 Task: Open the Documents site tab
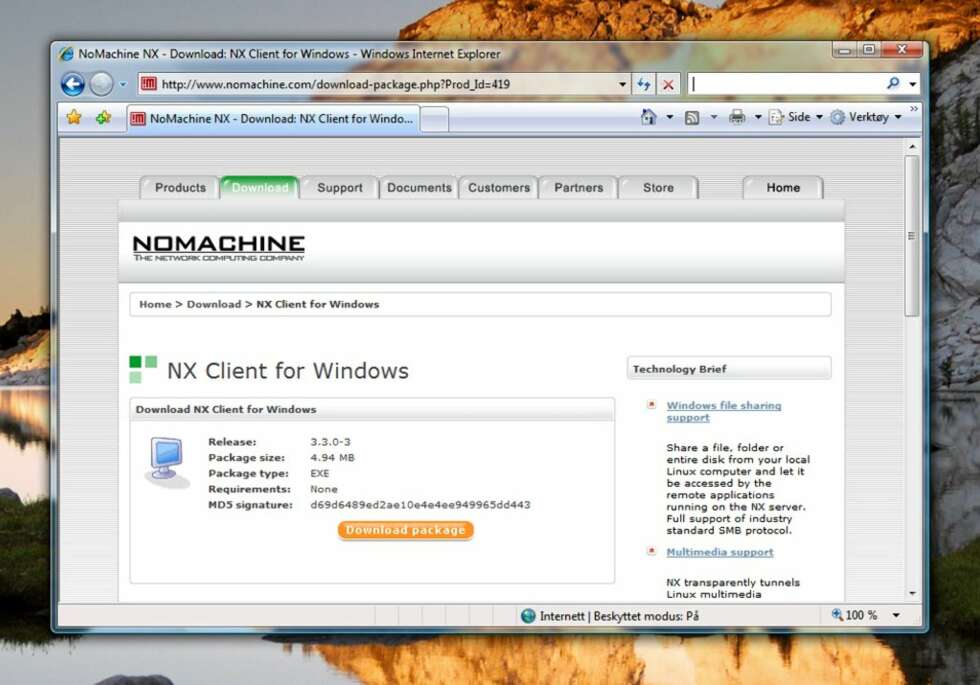[419, 188]
